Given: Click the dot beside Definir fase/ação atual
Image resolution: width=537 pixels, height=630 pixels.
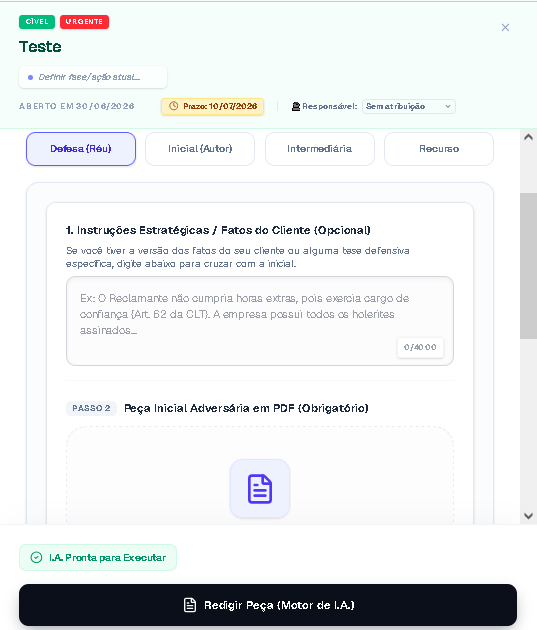Looking at the screenshot, I should [x=30, y=77].
